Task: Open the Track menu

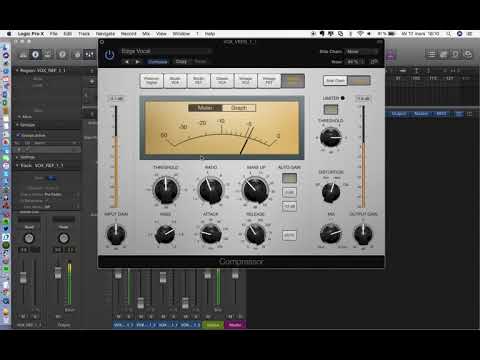Action: point(84,34)
